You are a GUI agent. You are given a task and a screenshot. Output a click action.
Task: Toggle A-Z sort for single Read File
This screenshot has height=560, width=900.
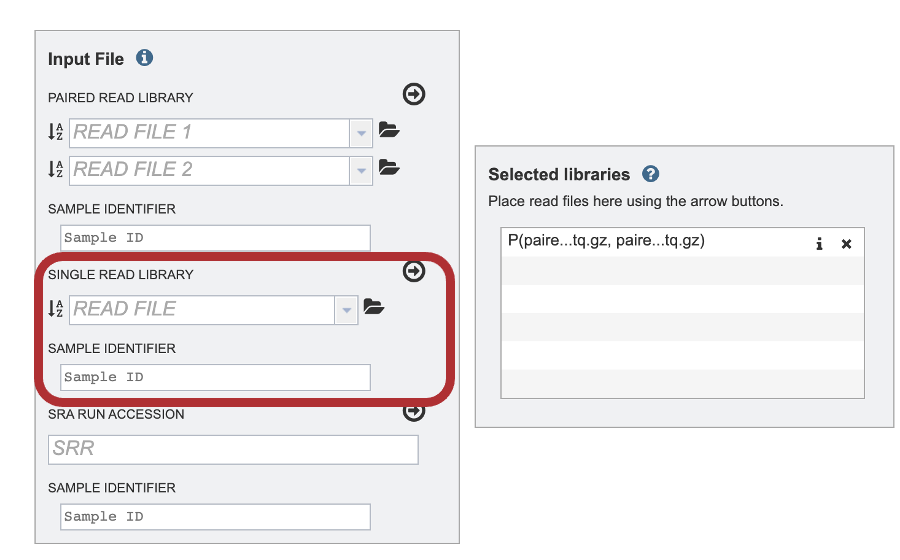tap(56, 309)
